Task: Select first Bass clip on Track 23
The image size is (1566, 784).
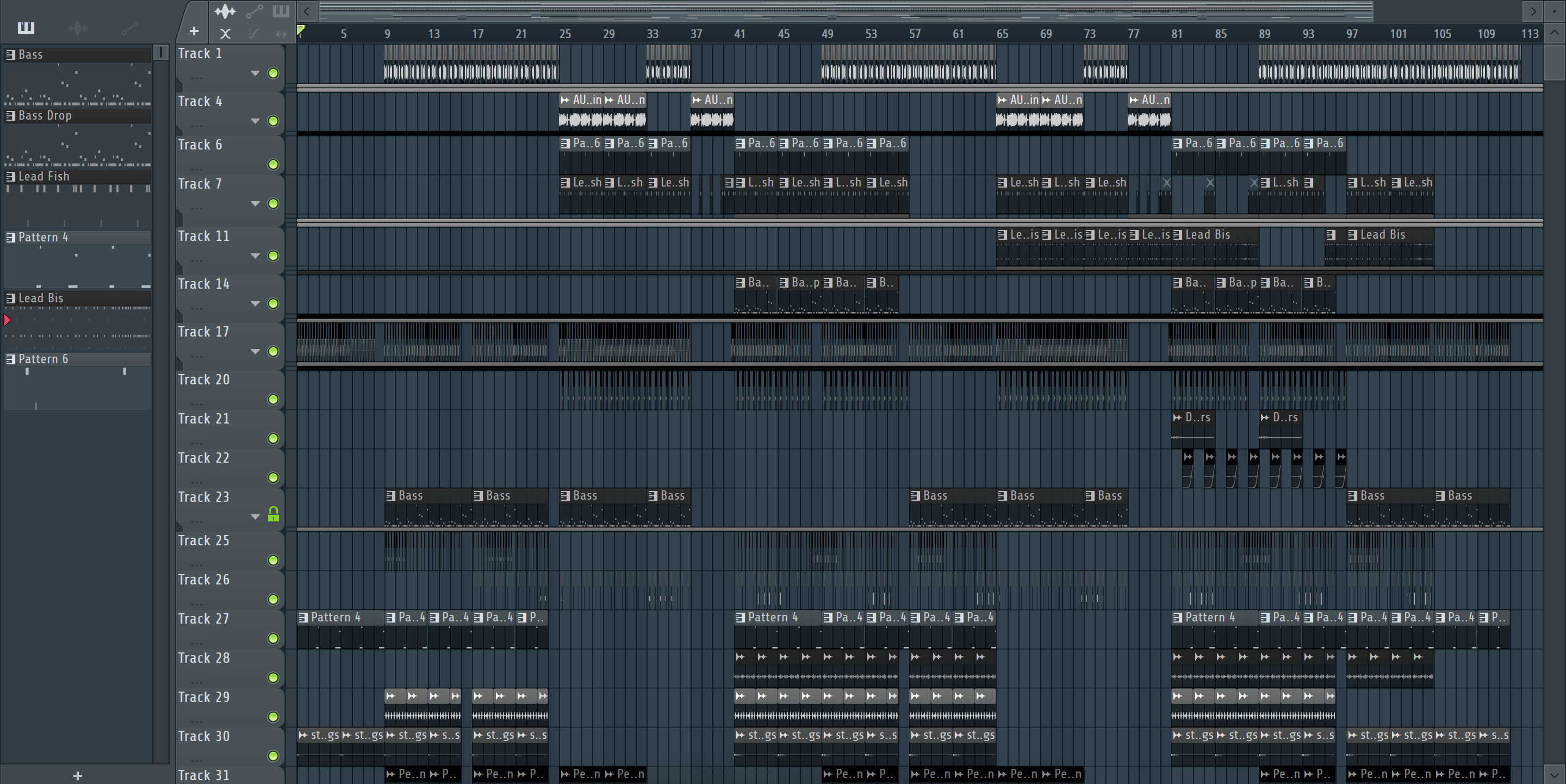Action: coord(428,507)
